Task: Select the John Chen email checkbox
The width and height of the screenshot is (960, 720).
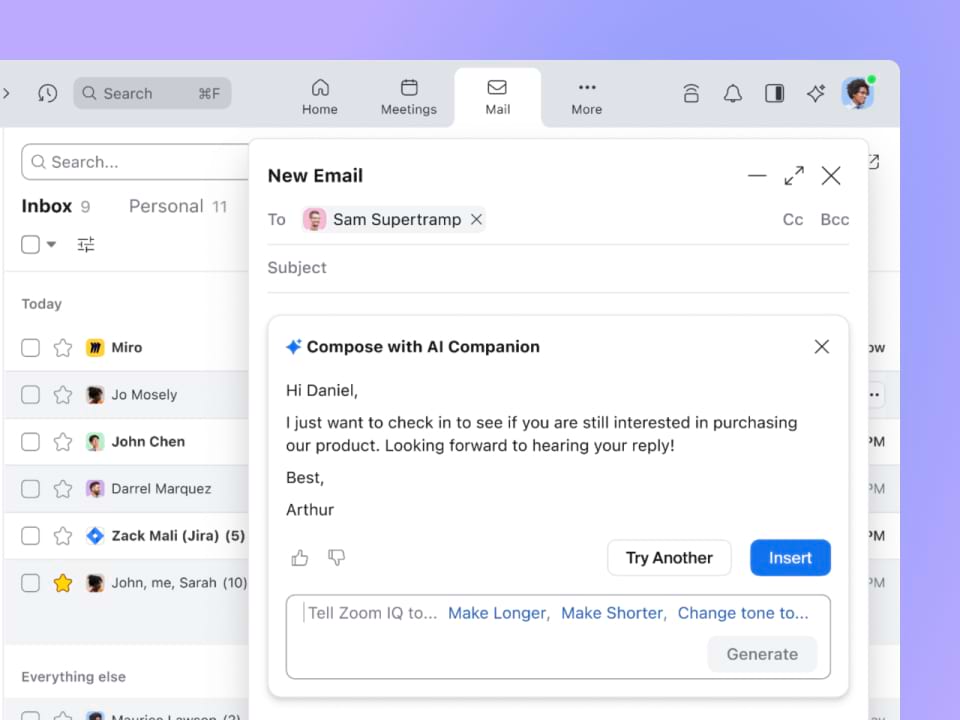Action: point(31,442)
